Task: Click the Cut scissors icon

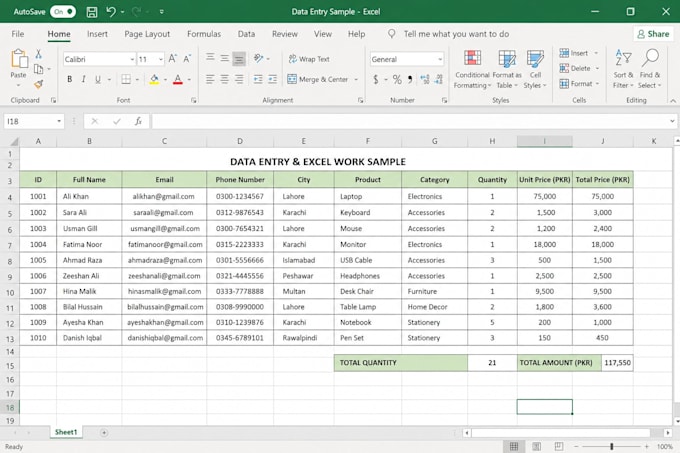Action: [39, 54]
